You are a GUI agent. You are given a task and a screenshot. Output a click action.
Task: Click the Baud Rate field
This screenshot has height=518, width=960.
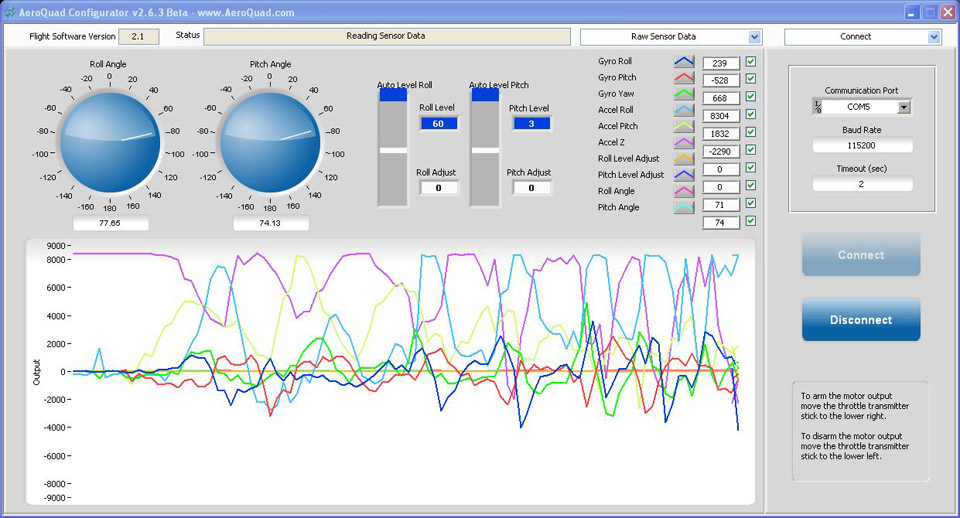(x=861, y=145)
